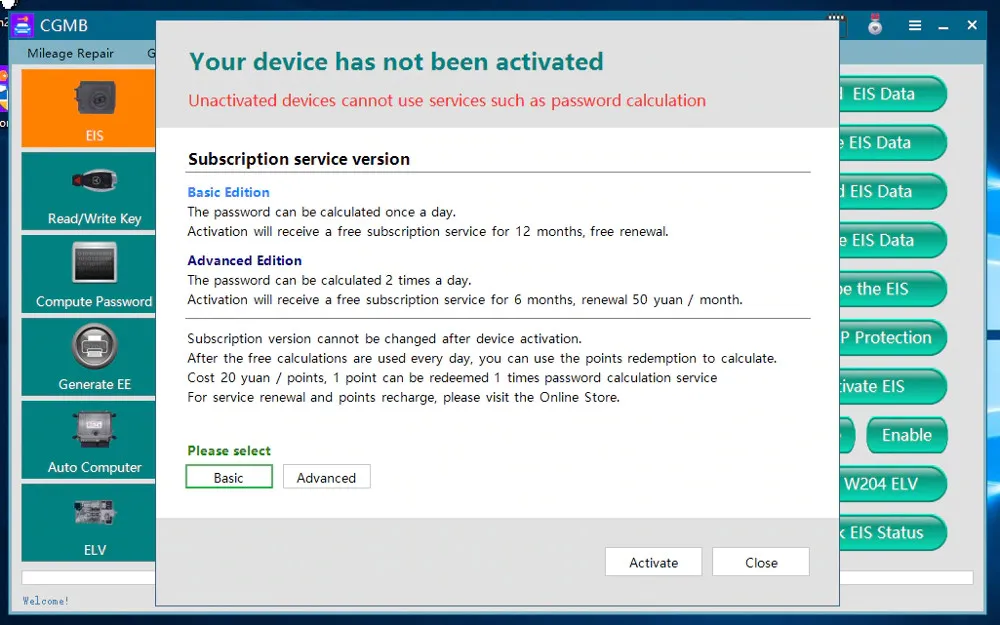Open the Mileage Repair menu
Image resolution: width=1000 pixels, height=625 pixels.
70,54
